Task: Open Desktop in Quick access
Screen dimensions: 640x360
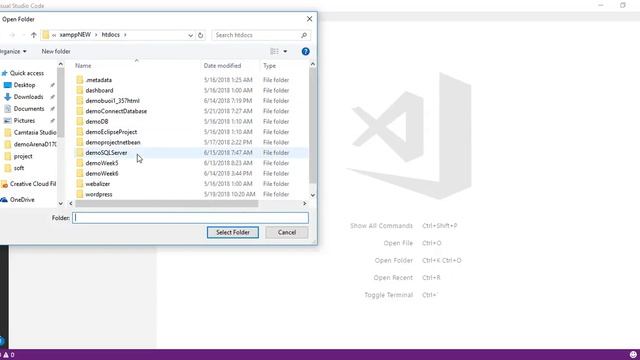Action: (x=24, y=85)
